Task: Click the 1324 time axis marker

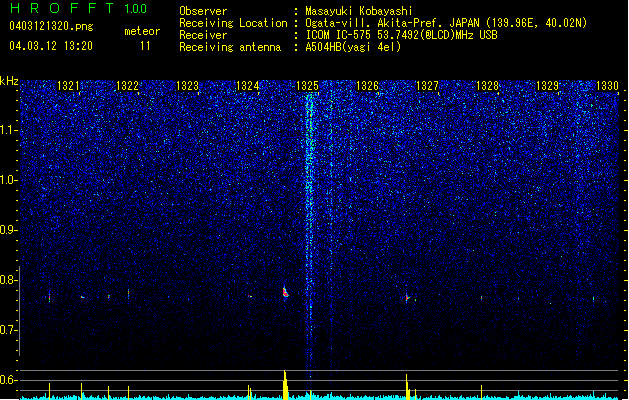Action: pyautogui.click(x=248, y=85)
